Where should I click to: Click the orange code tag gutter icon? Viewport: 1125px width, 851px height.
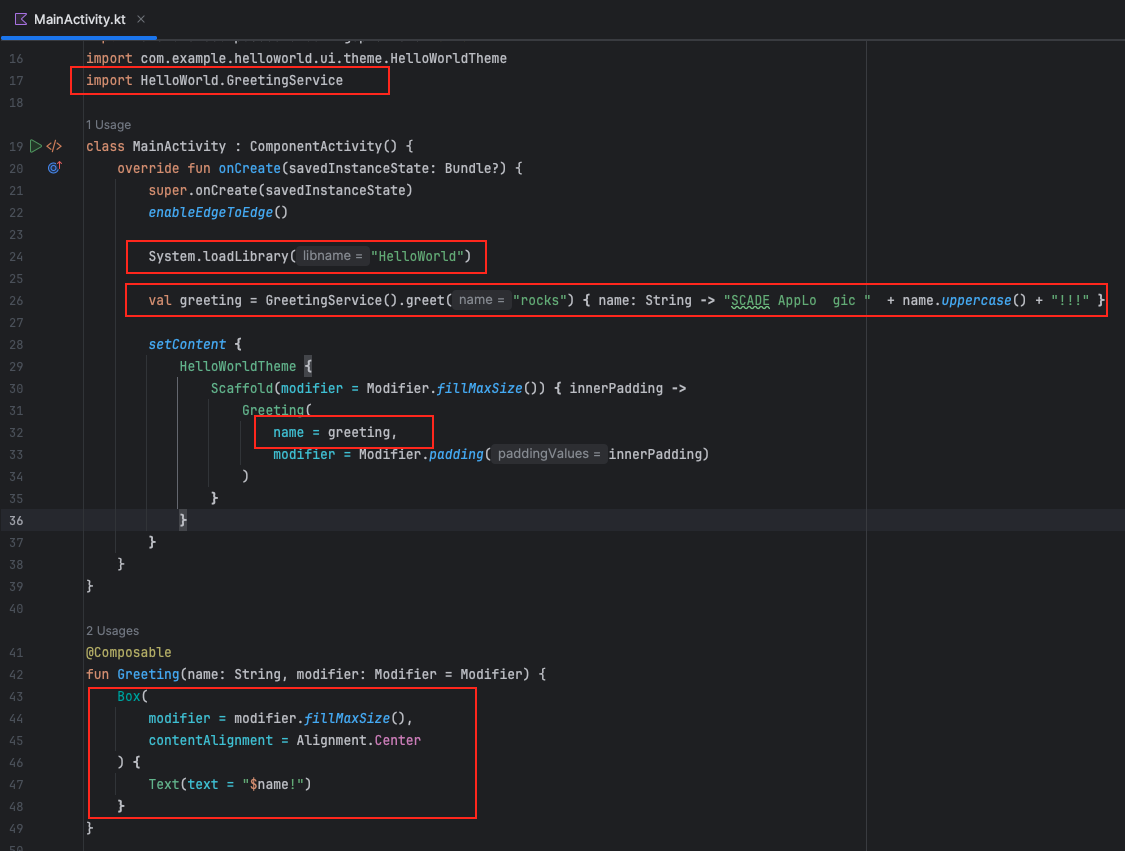click(x=54, y=146)
